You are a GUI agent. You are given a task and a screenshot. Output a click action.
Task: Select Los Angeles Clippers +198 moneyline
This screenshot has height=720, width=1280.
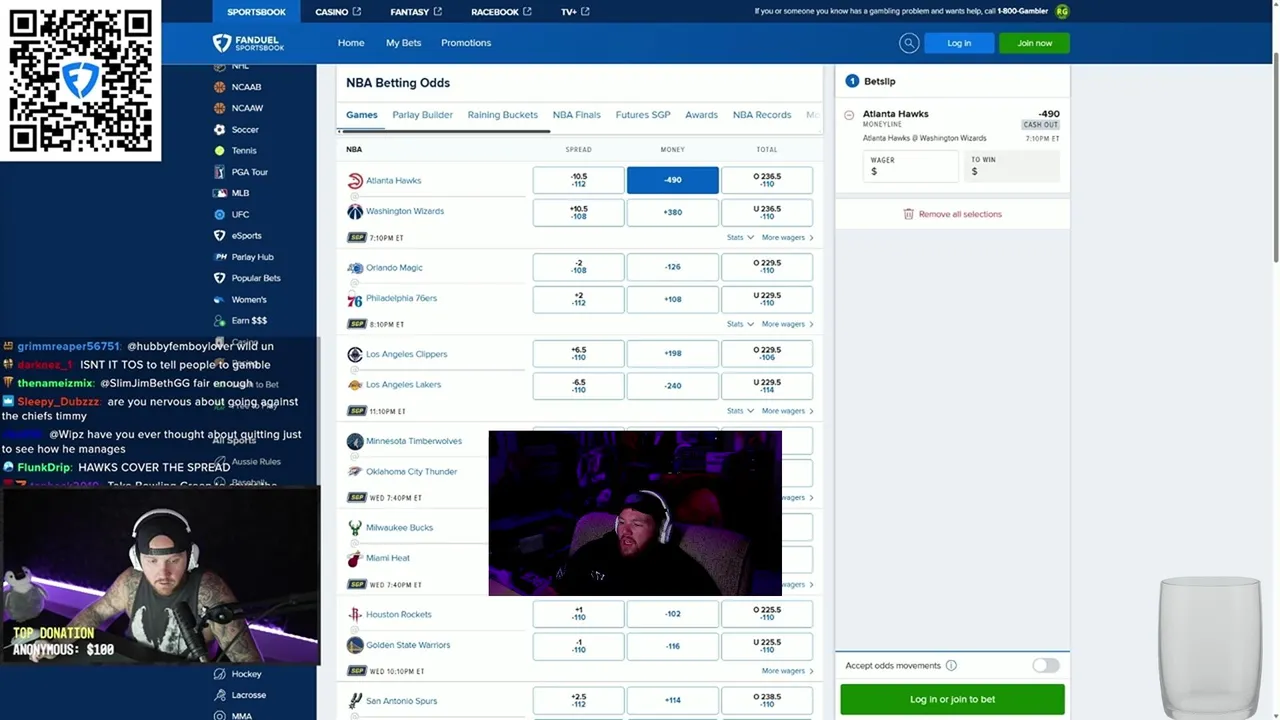(672, 354)
